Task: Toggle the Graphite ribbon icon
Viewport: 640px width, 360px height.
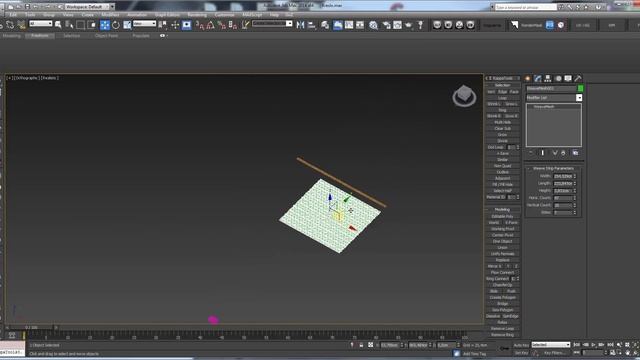Action: 338,25
